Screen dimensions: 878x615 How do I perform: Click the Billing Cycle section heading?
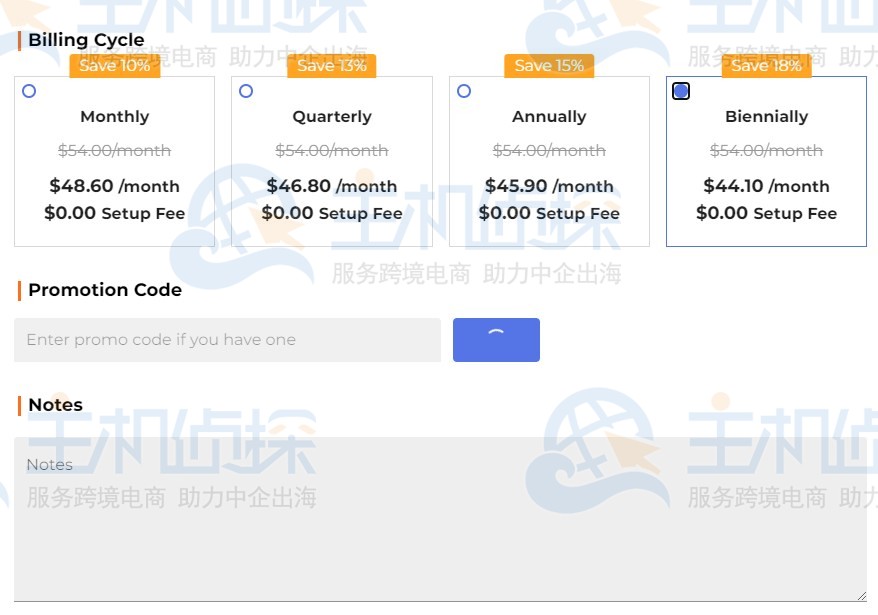(x=86, y=41)
